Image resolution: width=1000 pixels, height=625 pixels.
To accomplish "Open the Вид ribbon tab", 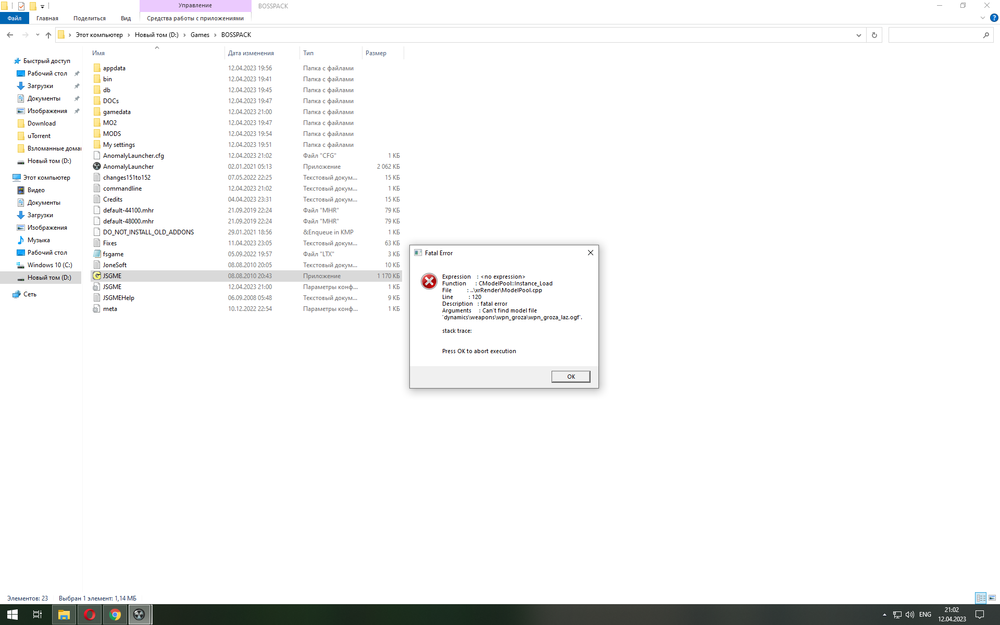I will click(x=126, y=18).
